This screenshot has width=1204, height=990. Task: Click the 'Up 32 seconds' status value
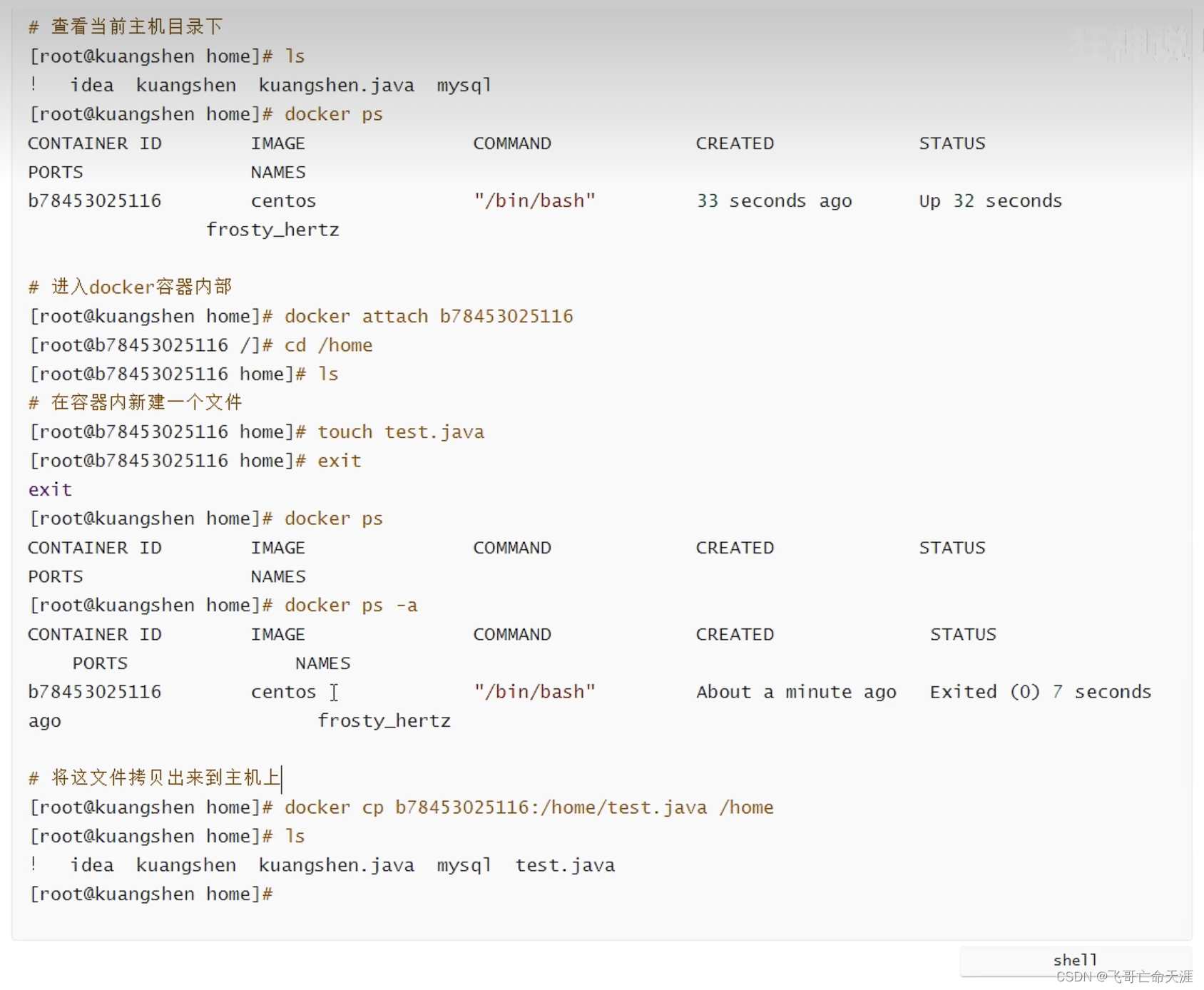pos(990,201)
